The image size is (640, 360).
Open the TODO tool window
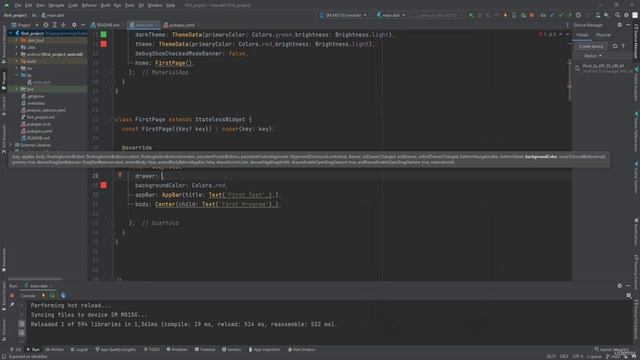pyautogui.click(x=152, y=349)
